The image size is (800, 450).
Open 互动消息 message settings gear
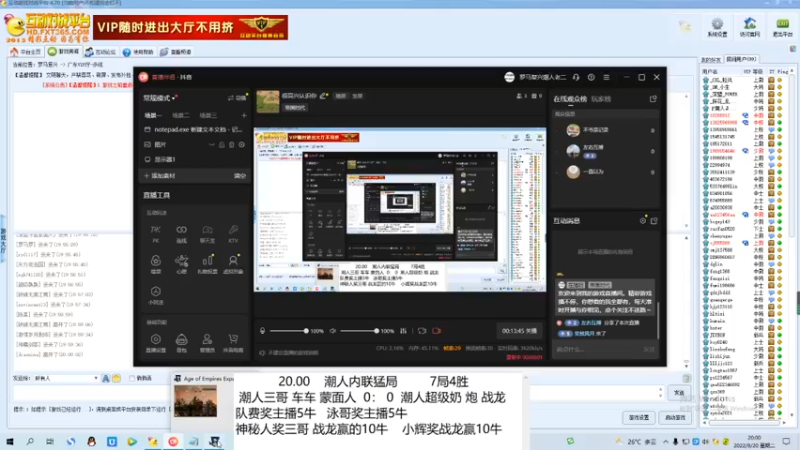pyautogui.click(x=643, y=221)
